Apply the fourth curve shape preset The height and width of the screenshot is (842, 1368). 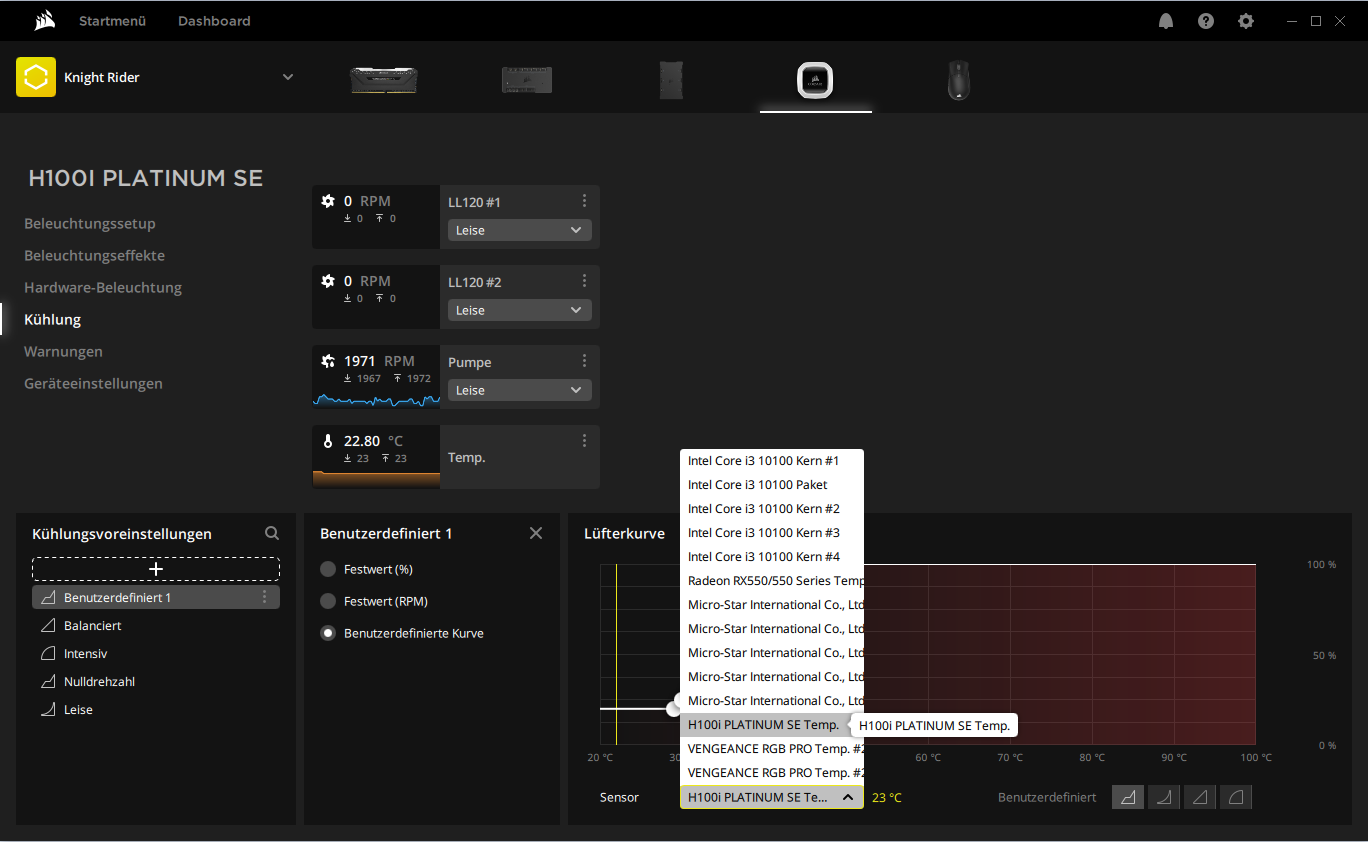click(x=1236, y=797)
